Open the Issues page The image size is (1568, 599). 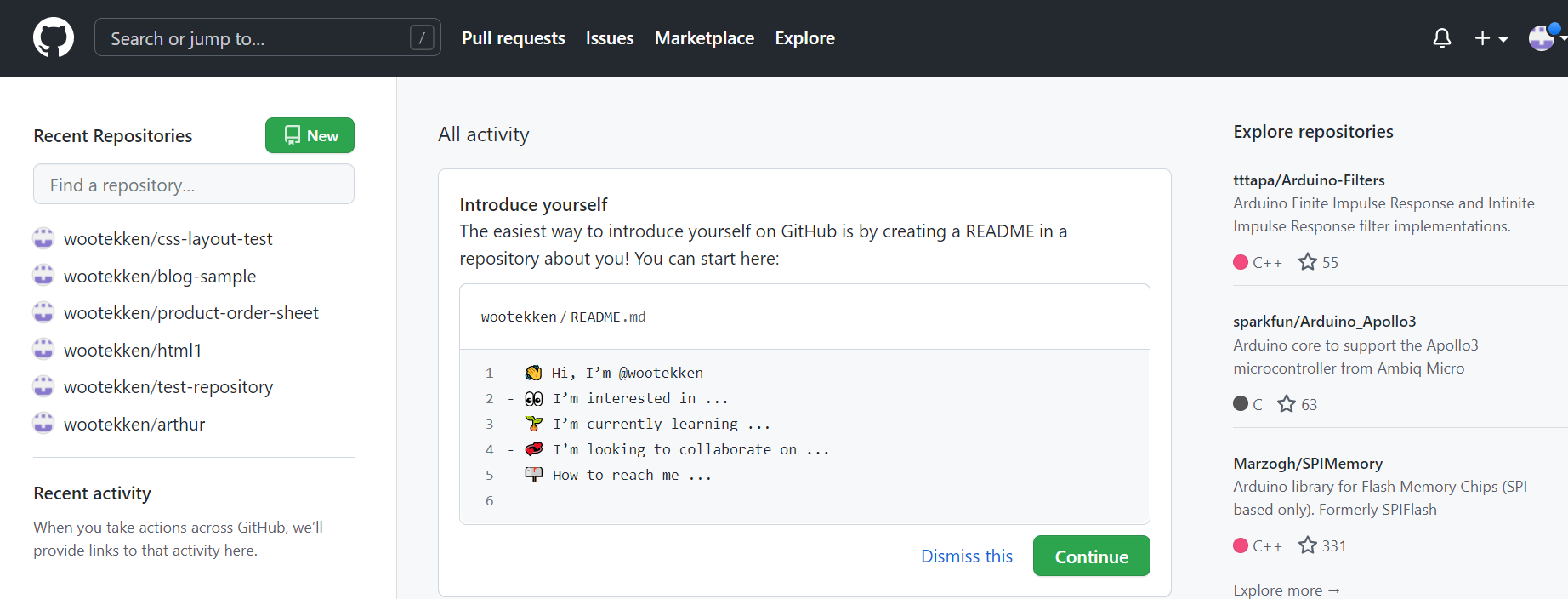pyautogui.click(x=610, y=38)
